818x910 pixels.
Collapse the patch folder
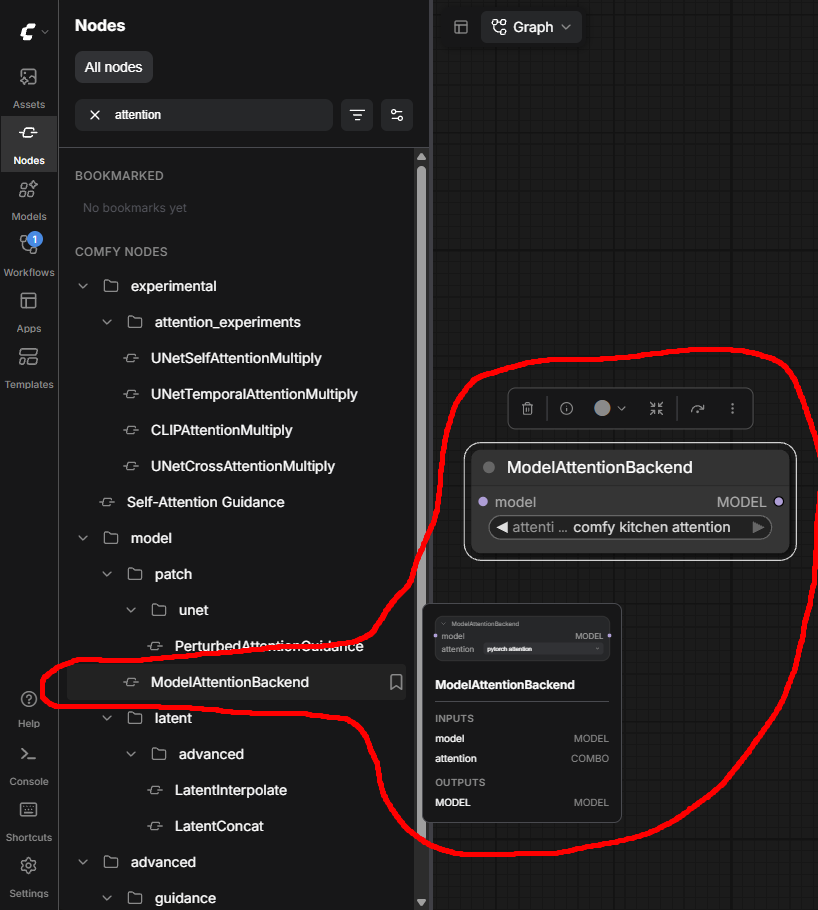107,574
